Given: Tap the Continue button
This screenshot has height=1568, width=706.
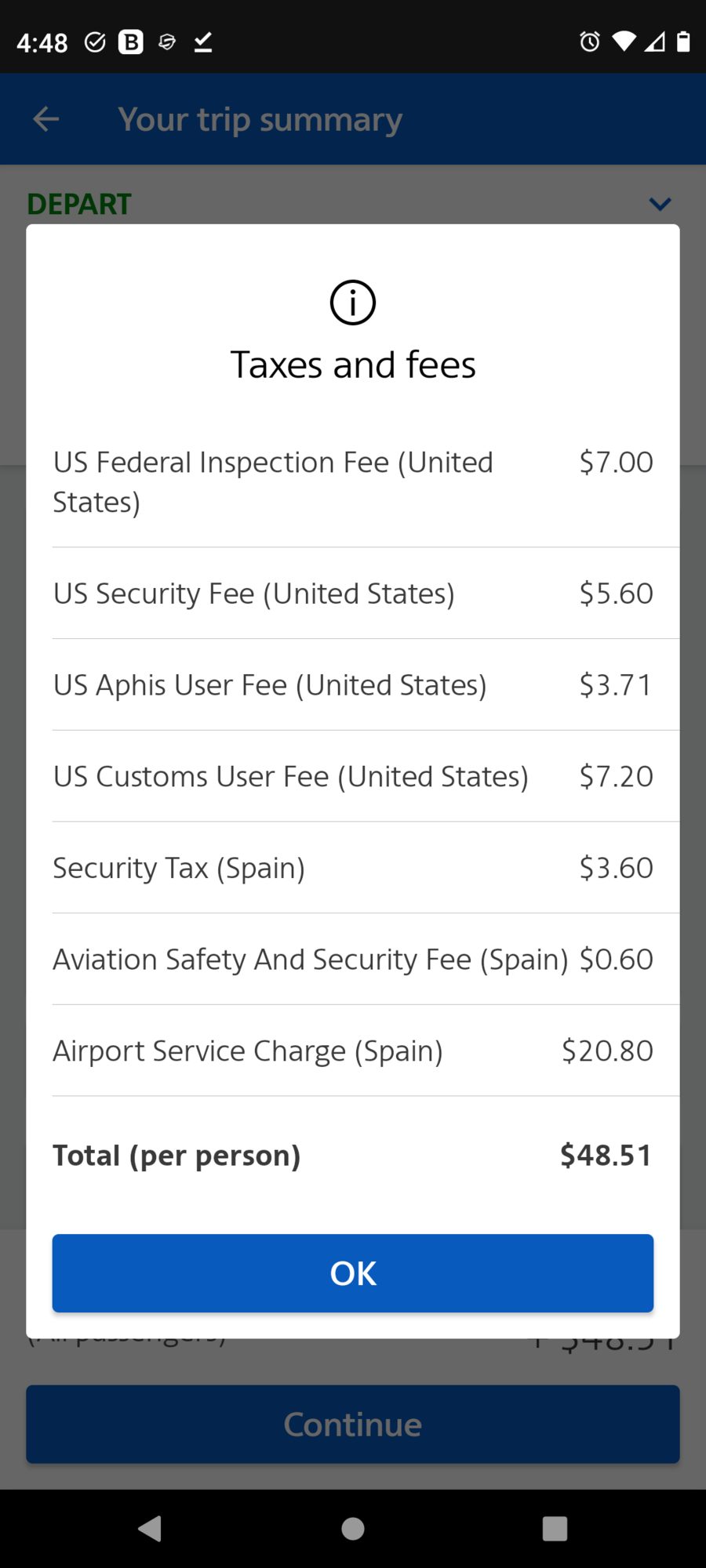Looking at the screenshot, I should tap(353, 1424).
